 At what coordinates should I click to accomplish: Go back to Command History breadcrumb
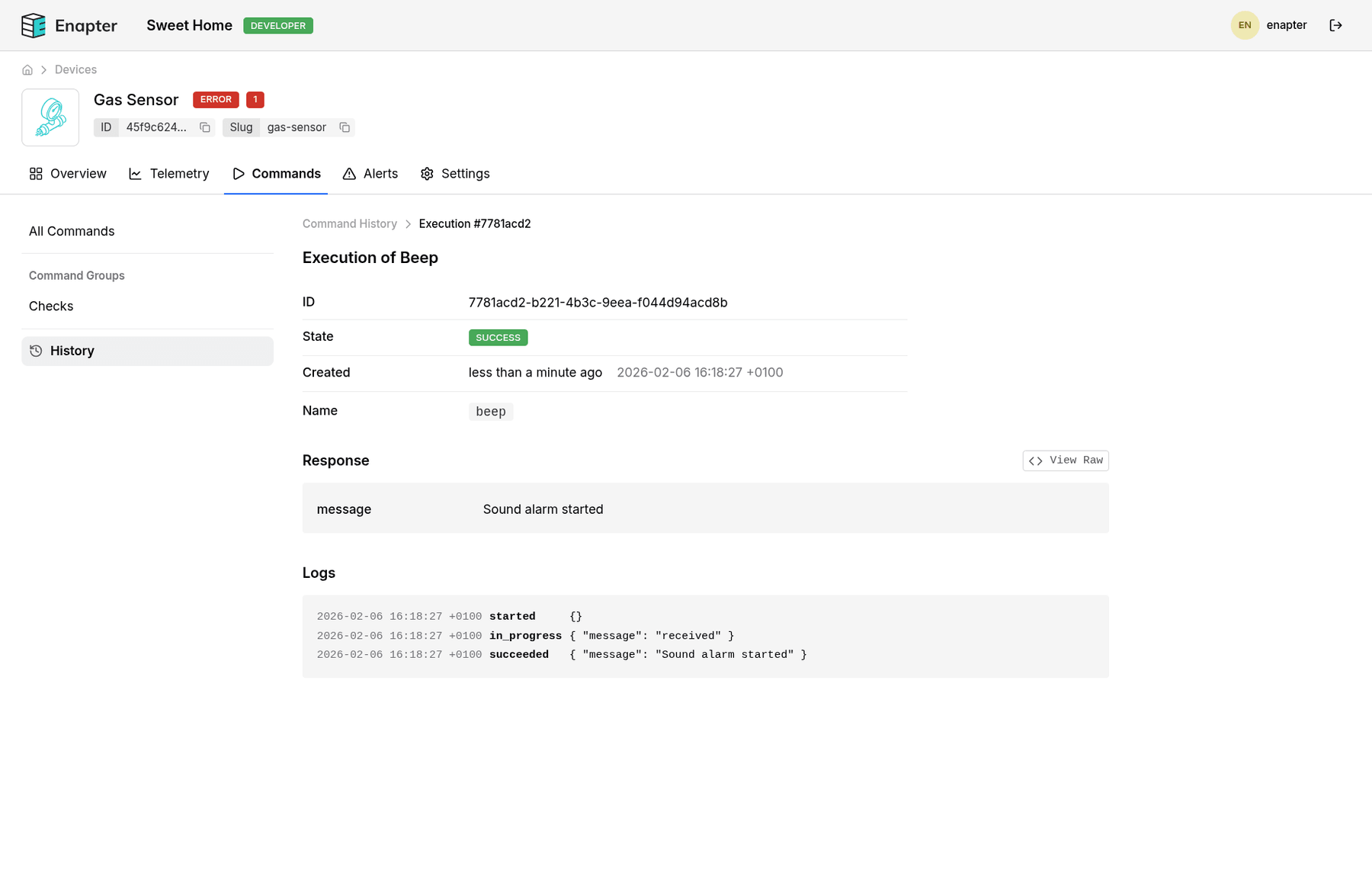pos(350,224)
